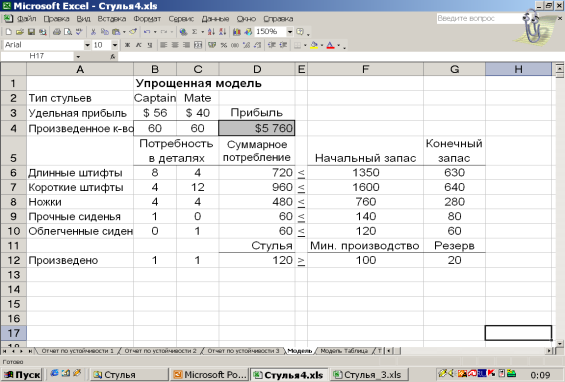Select cell with value 1350
Image resolution: width=565 pixels, height=382 pixels.
[x=365, y=173]
